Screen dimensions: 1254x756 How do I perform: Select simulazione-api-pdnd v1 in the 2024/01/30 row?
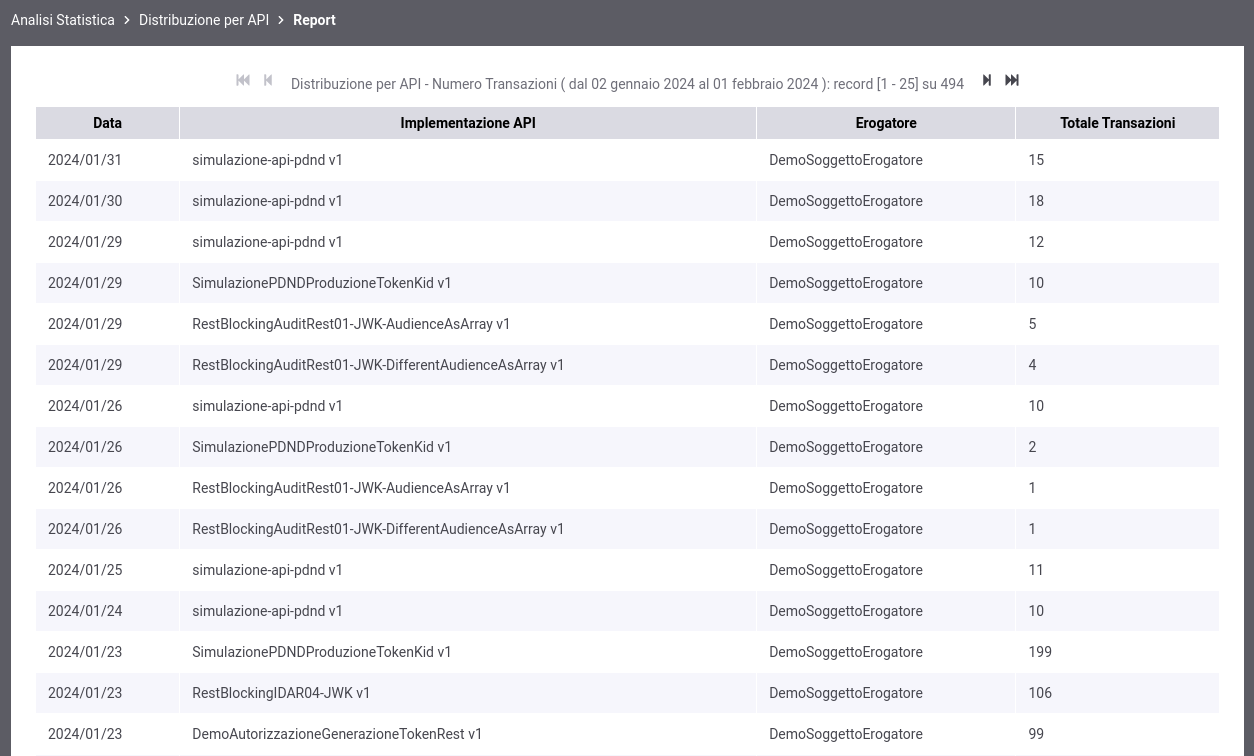pyautogui.click(x=267, y=201)
